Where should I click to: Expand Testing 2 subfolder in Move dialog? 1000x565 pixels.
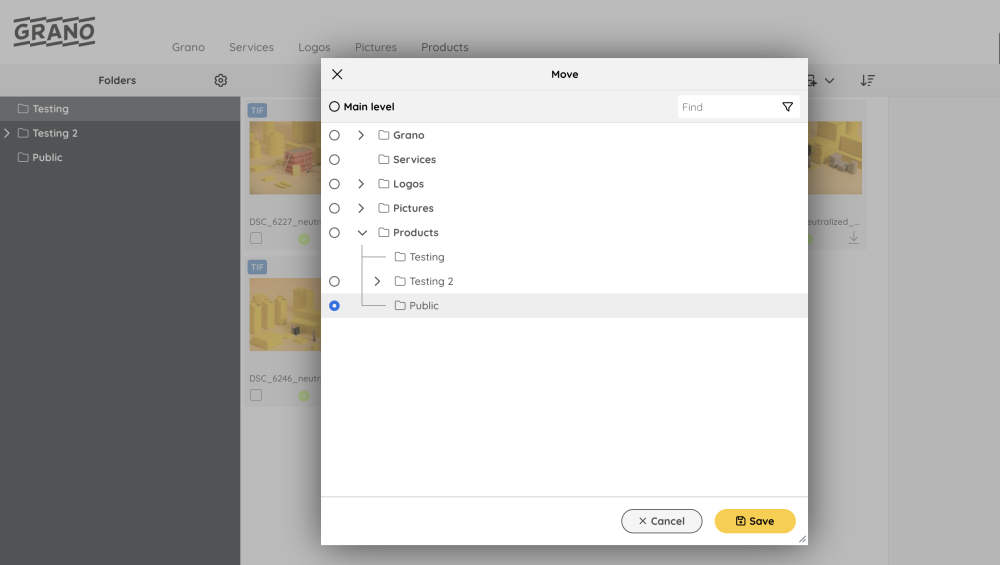click(378, 281)
